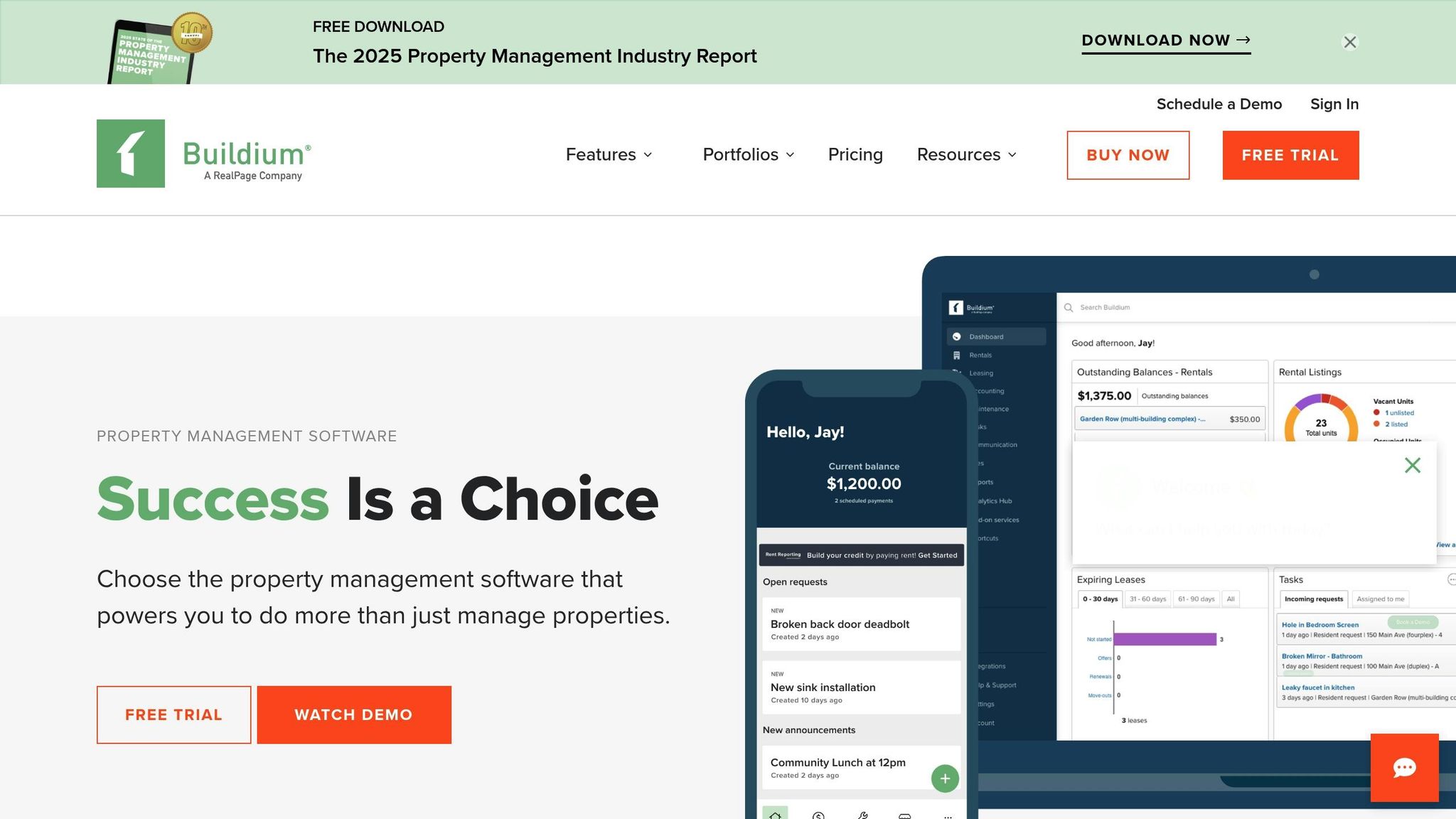Click the WATCH DEMO button
1456x819 pixels.
[354, 714]
